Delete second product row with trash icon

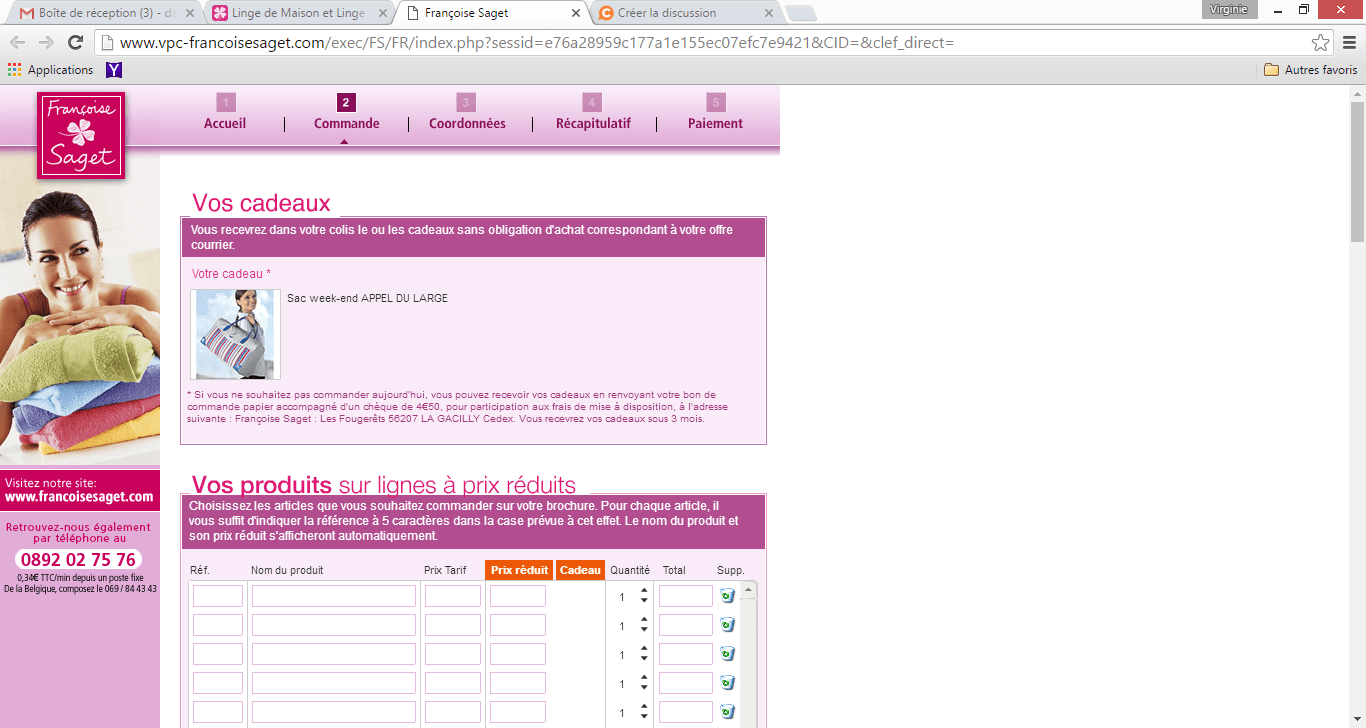point(727,624)
